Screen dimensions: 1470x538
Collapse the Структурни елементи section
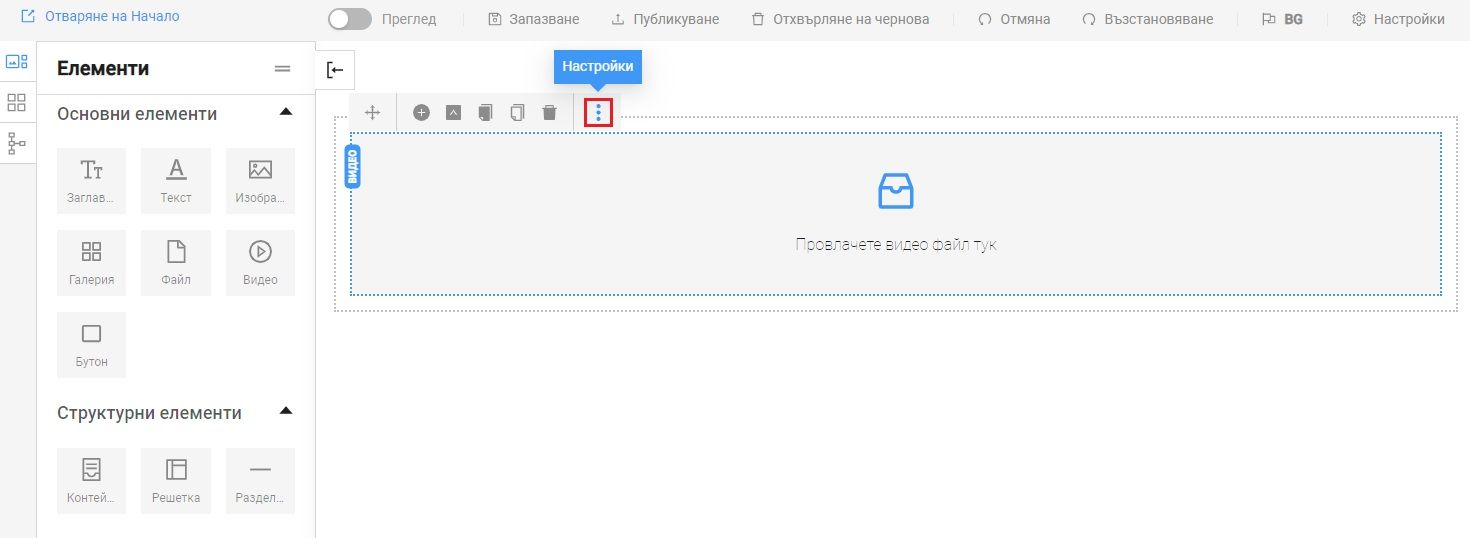click(x=286, y=411)
